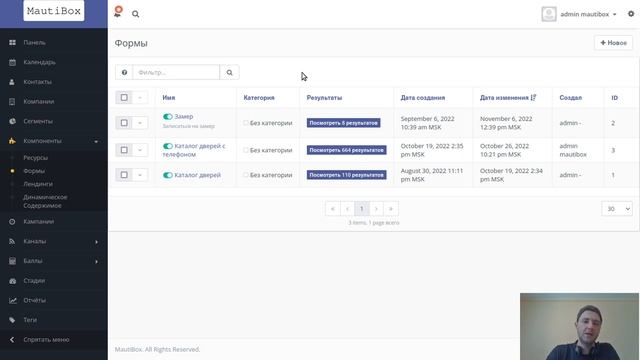The image size is (640, 360).
Task: Expand the Баллы submenu arrow
Action: point(96,261)
